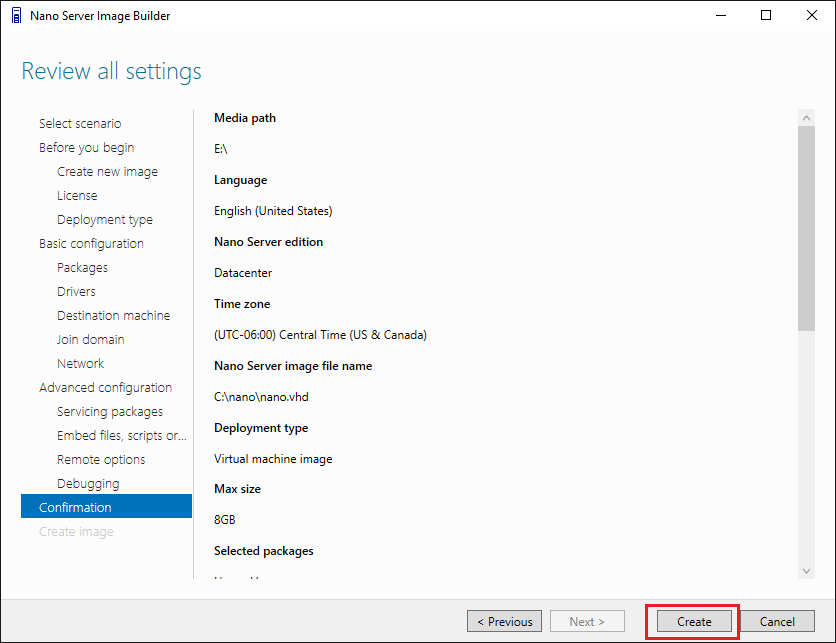Click the Previous button
This screenshot has height=643, width=836.
click(x=505, y=621)
